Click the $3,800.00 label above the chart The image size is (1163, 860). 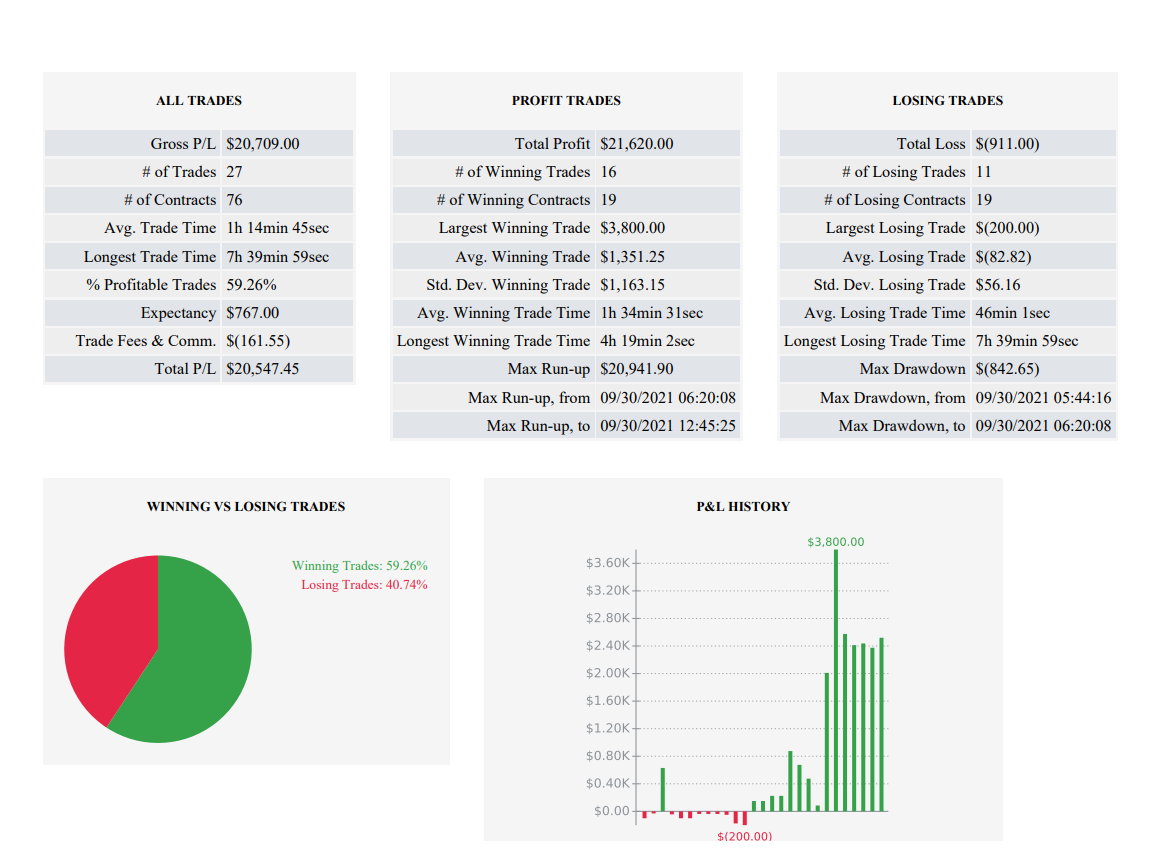(836, 542)
